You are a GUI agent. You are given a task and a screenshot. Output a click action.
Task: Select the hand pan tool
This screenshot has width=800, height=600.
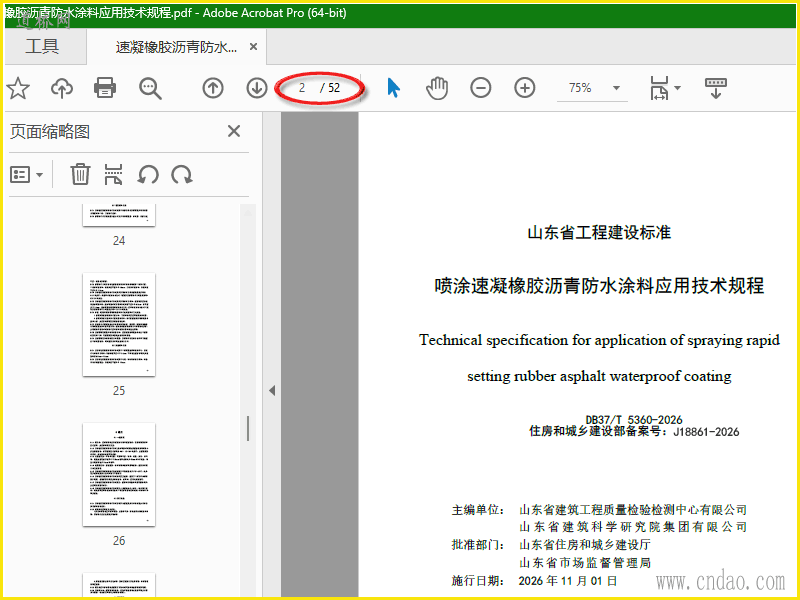coord(437,88)
